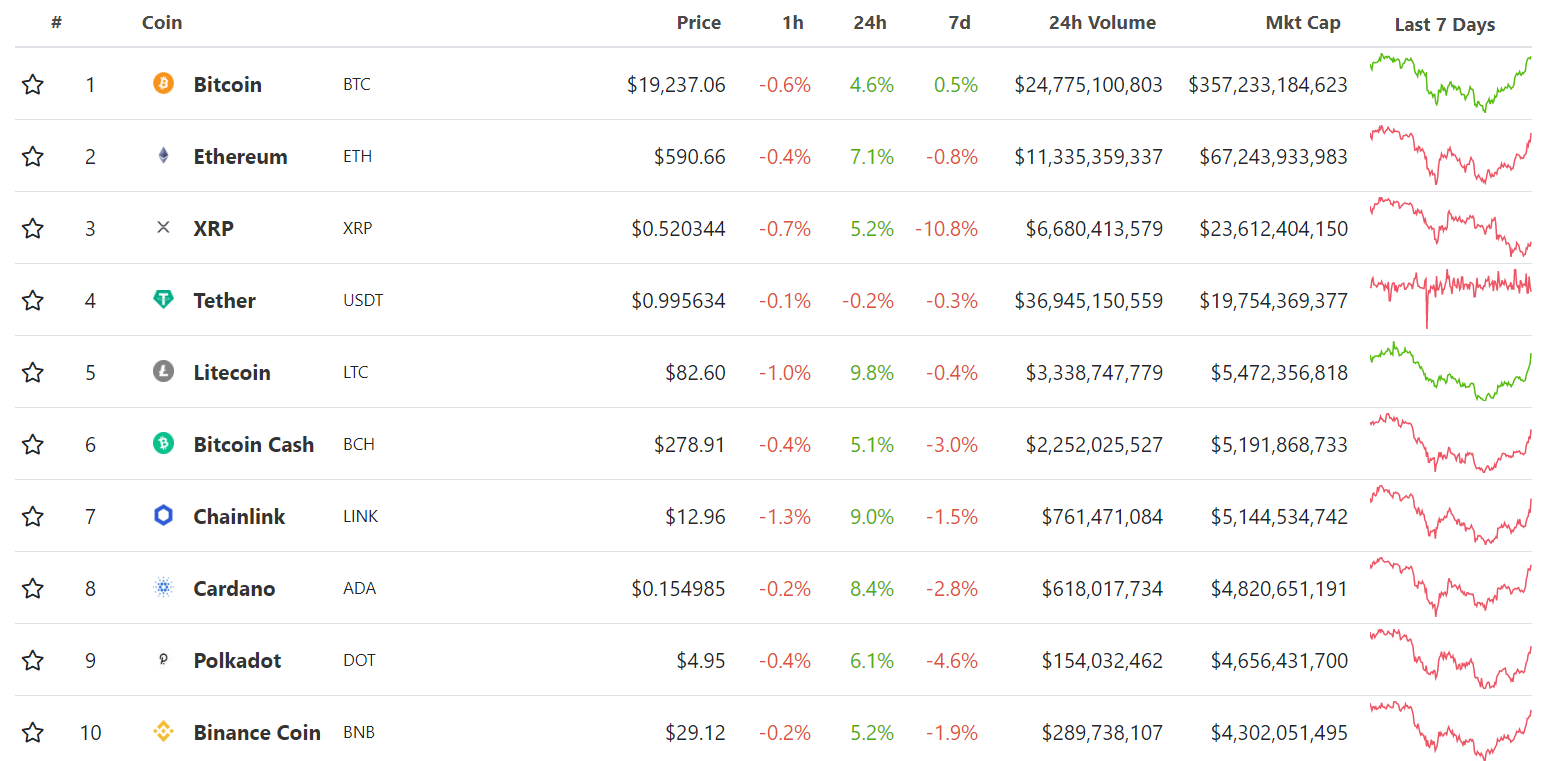The image size is (1550, 761).
Task: Sort by the 7d change column header
Action: coord(959,22)
